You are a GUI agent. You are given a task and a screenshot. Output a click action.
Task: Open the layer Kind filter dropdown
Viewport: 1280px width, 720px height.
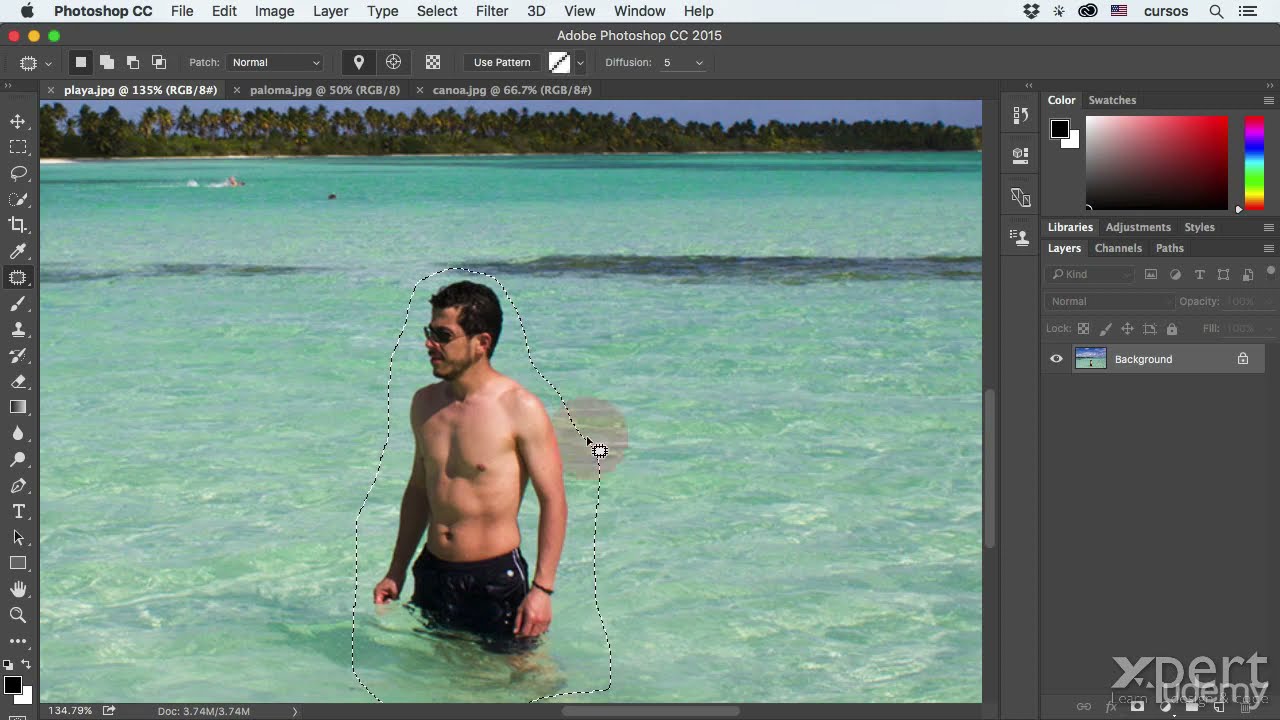(x=1090, y=274)
